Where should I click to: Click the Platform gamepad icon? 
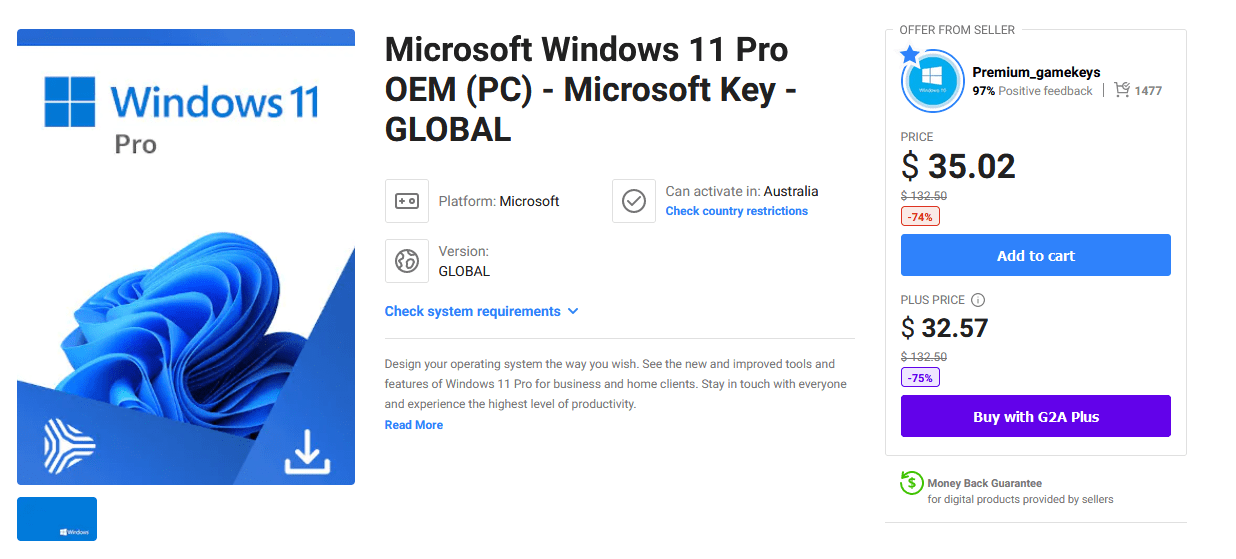pos(406,201)
